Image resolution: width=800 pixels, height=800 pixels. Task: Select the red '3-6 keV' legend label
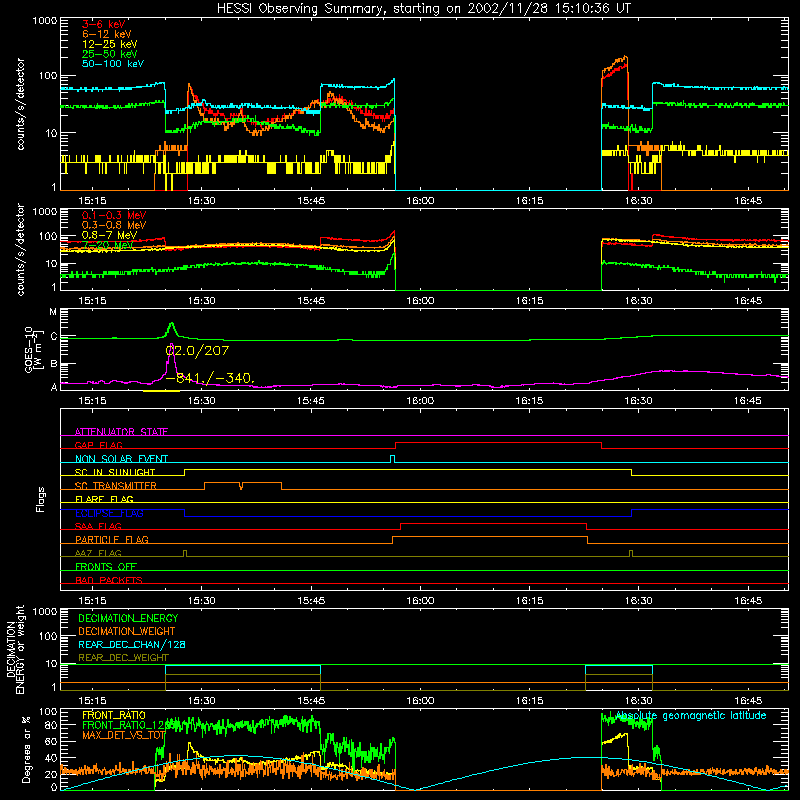coord(104,24)
